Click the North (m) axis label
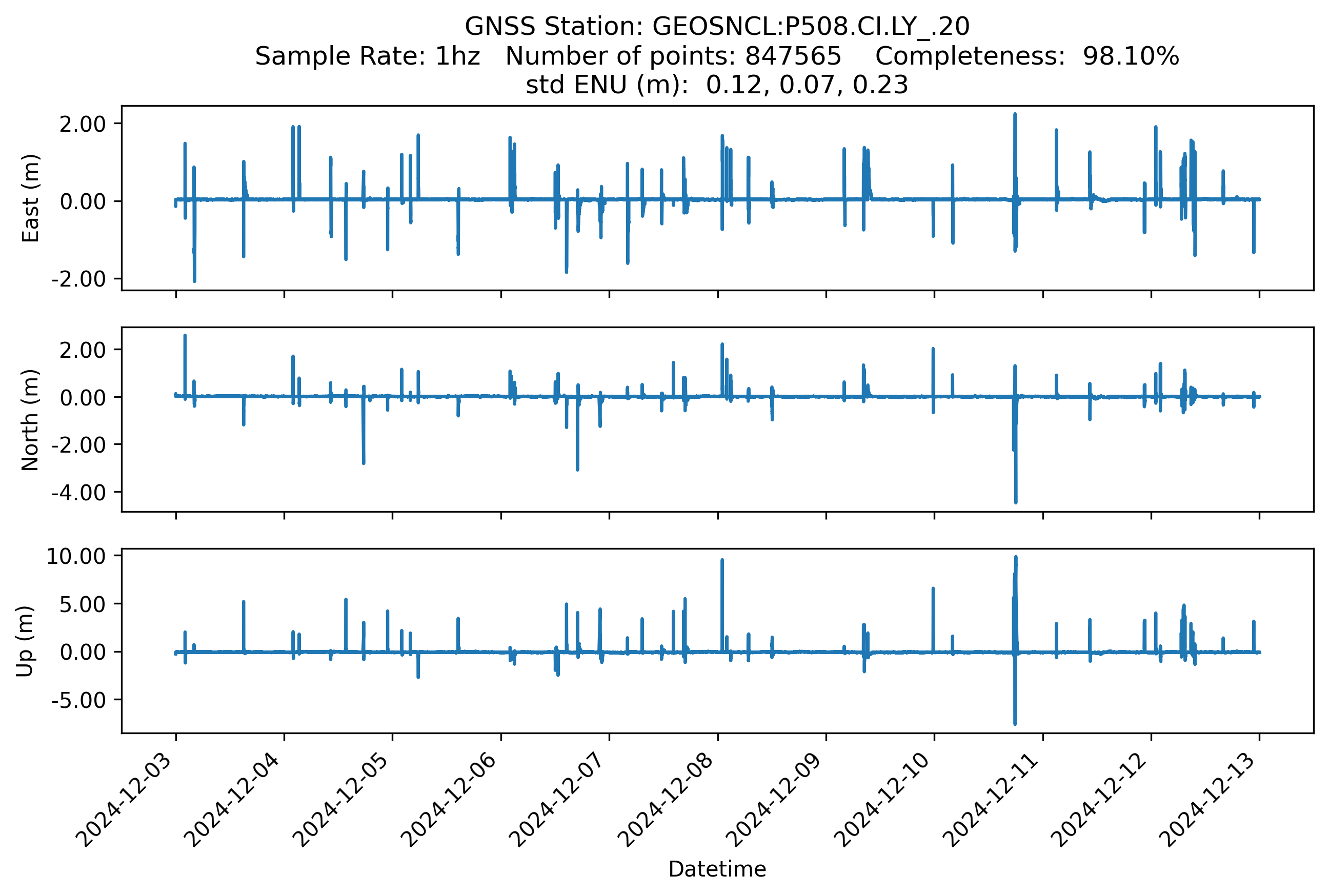 [x=30, y=420]
